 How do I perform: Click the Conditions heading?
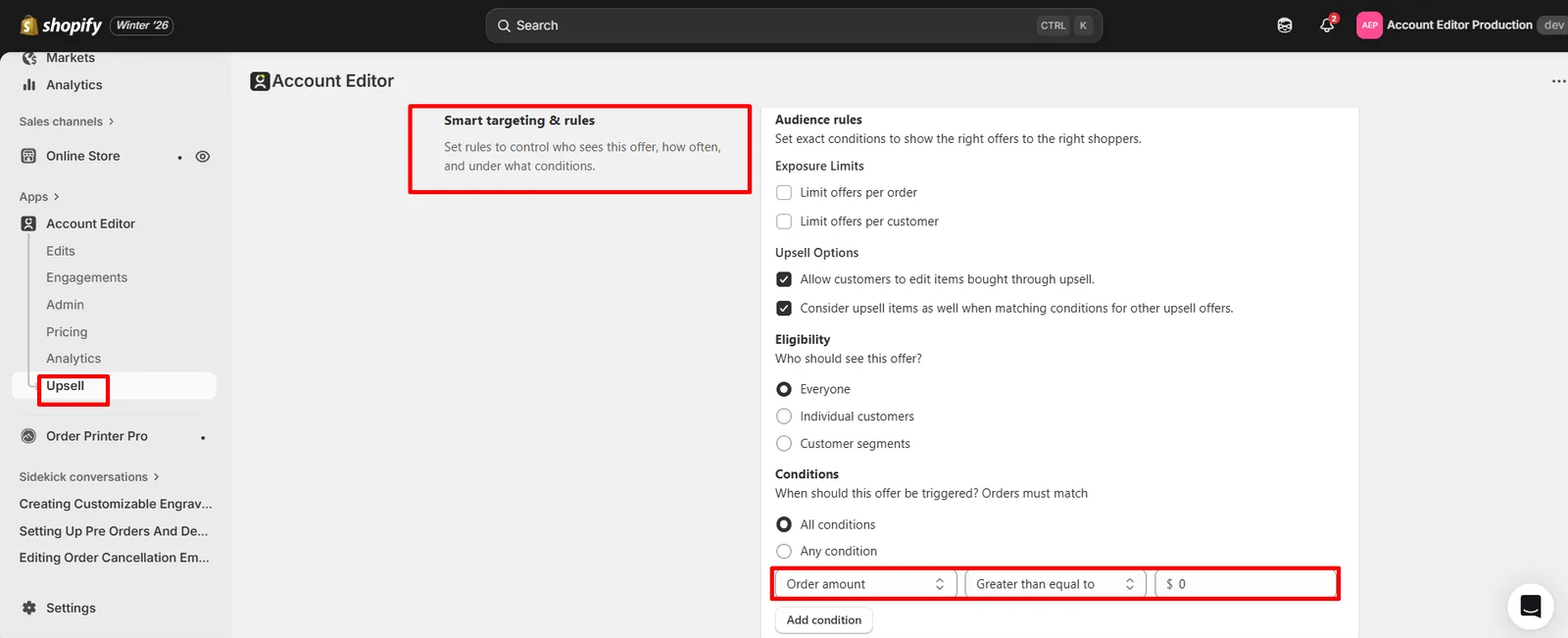[x=807, y=474]
